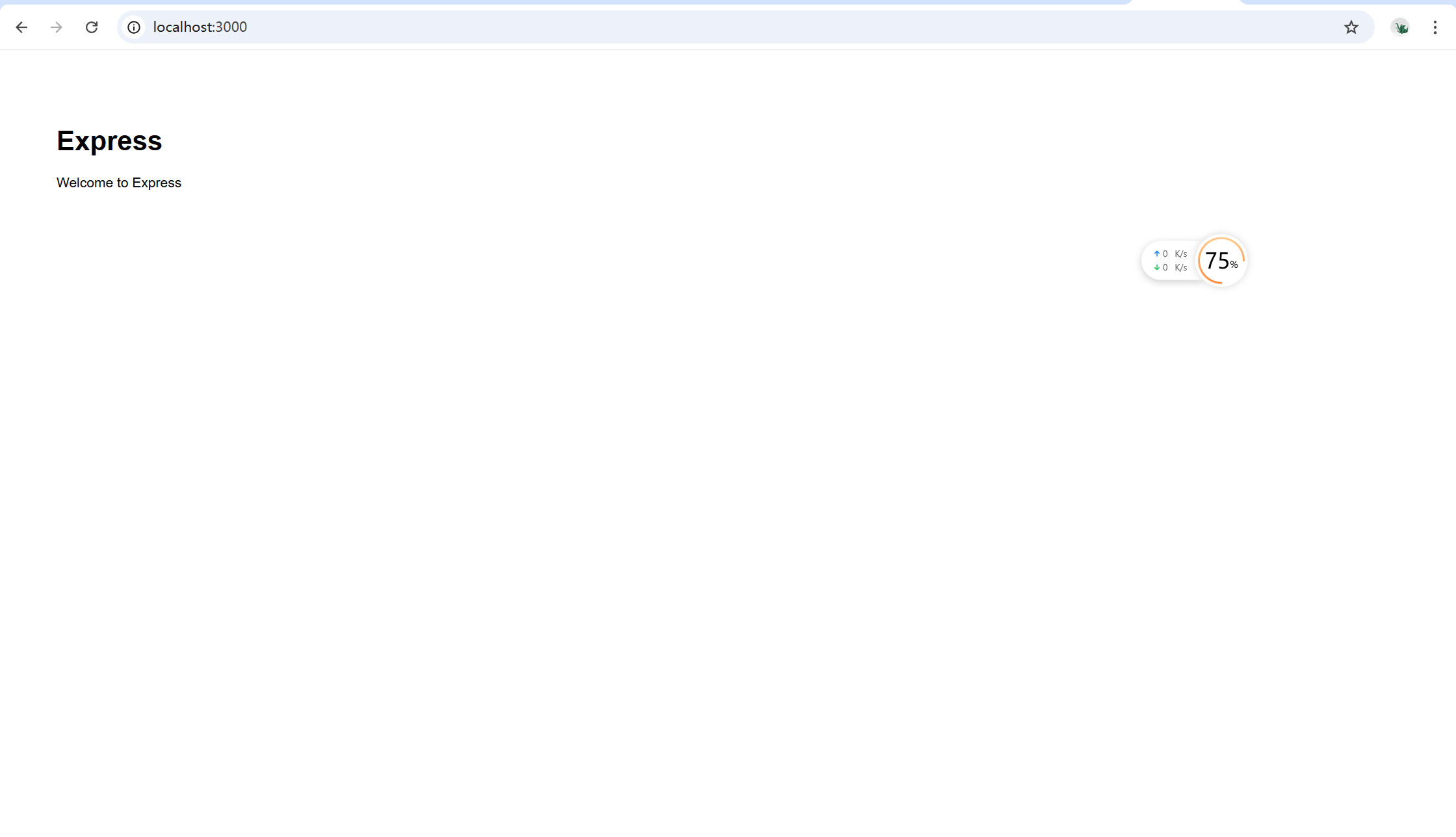Click the word localhost in the URL
The height and width of the screenshot is (837, 1456).
click(x=183, y=27)
